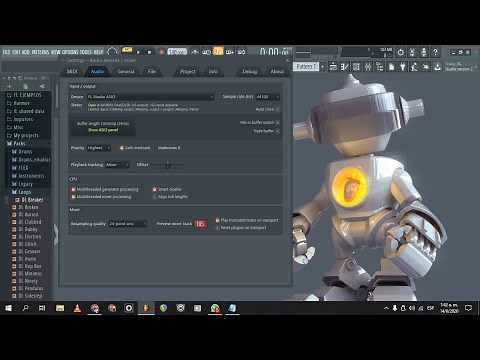
Task: Click the microphone one-click recording icon
Action: point(424,52)
